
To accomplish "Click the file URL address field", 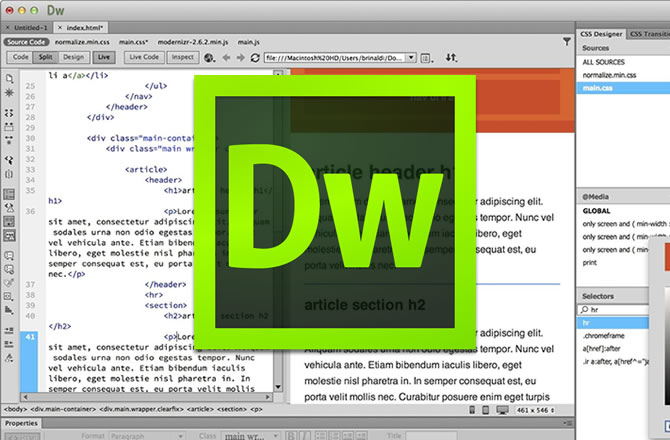I will tap(335, 58).
